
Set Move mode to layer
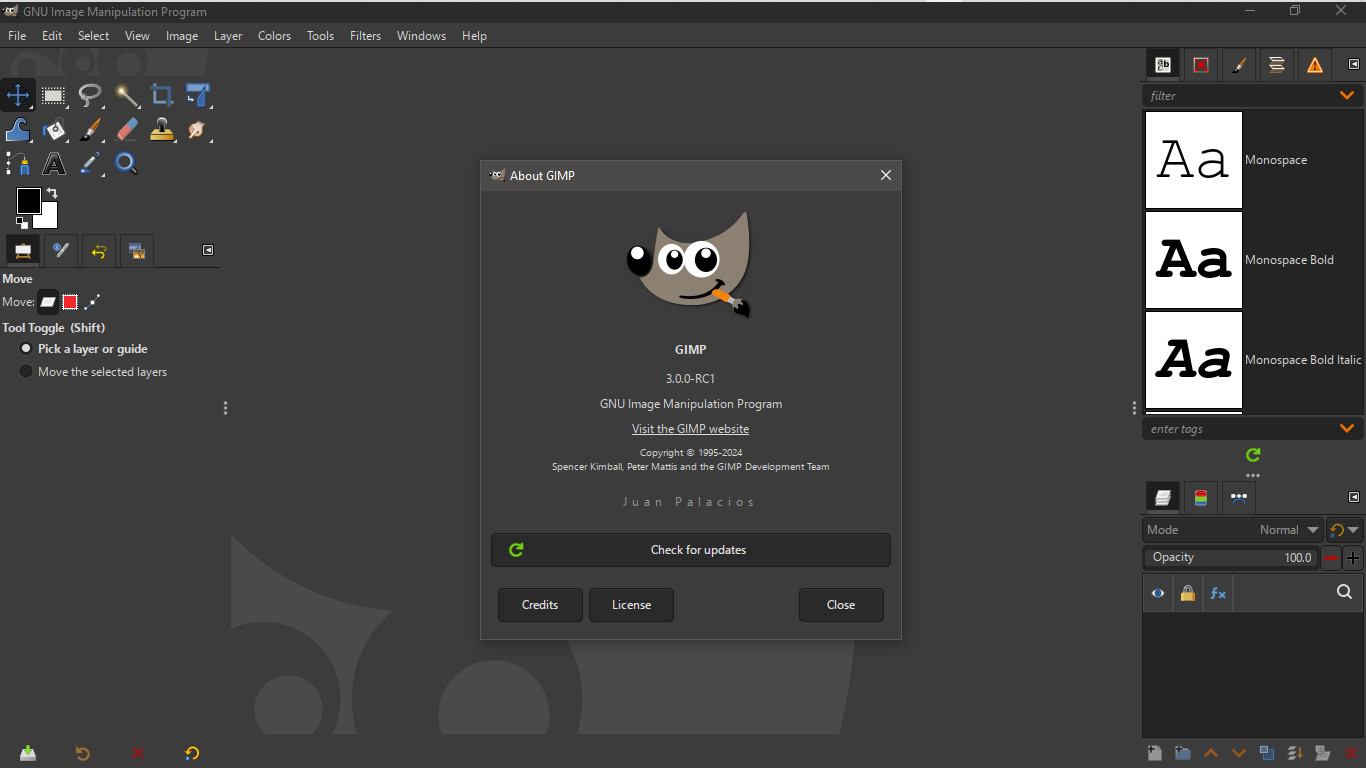coord(48,301)
